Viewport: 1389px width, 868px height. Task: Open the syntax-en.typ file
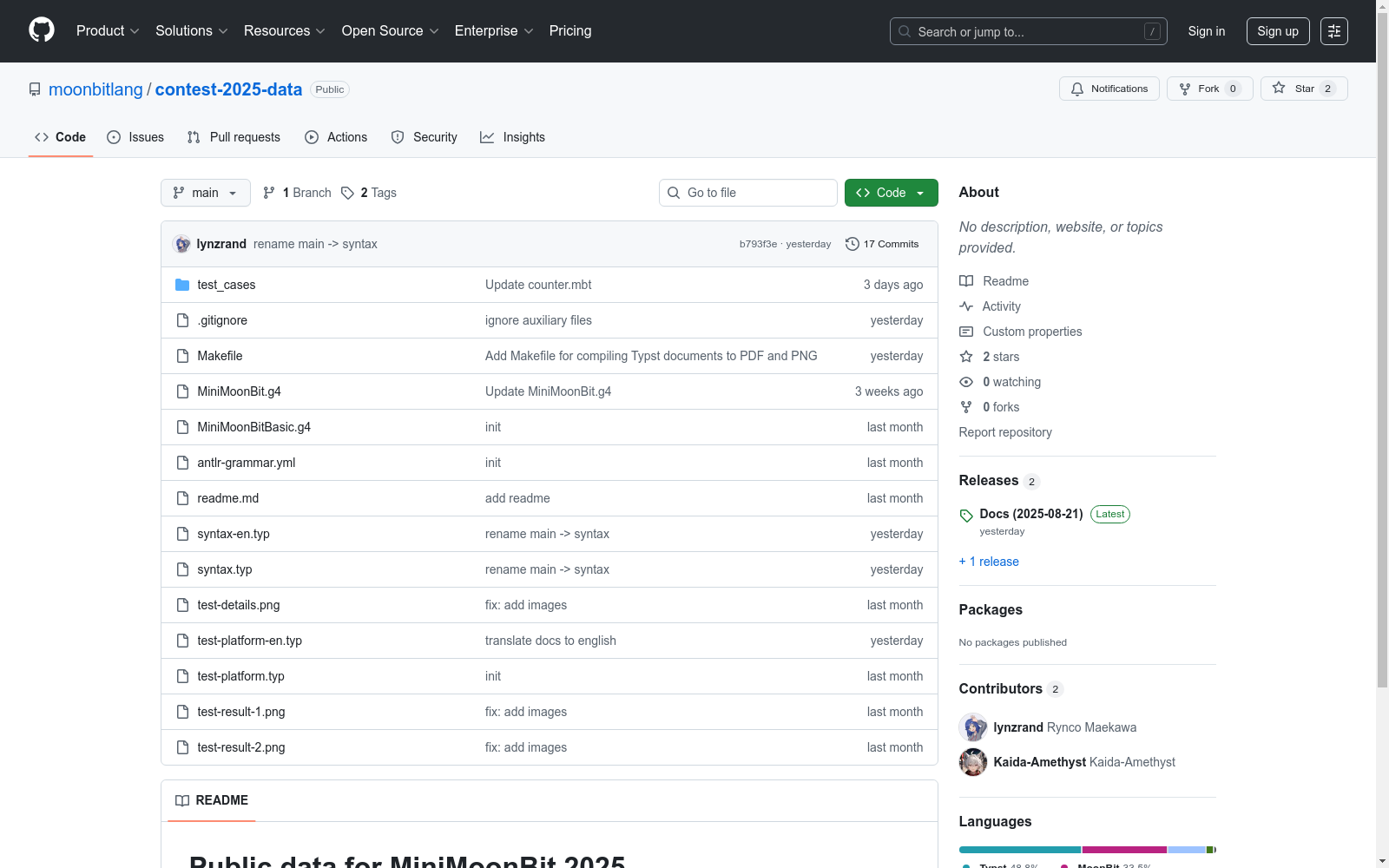(x=234, y=534)
